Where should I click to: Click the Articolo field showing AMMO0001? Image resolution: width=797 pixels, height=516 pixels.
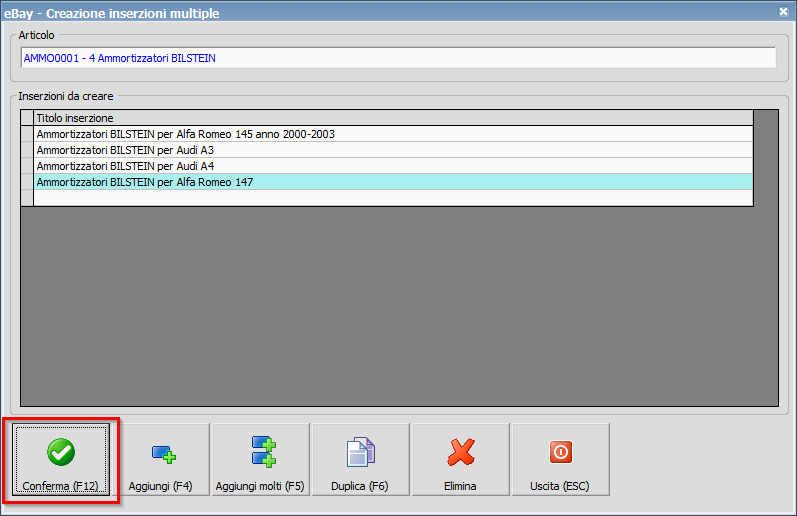pos(398,58)
